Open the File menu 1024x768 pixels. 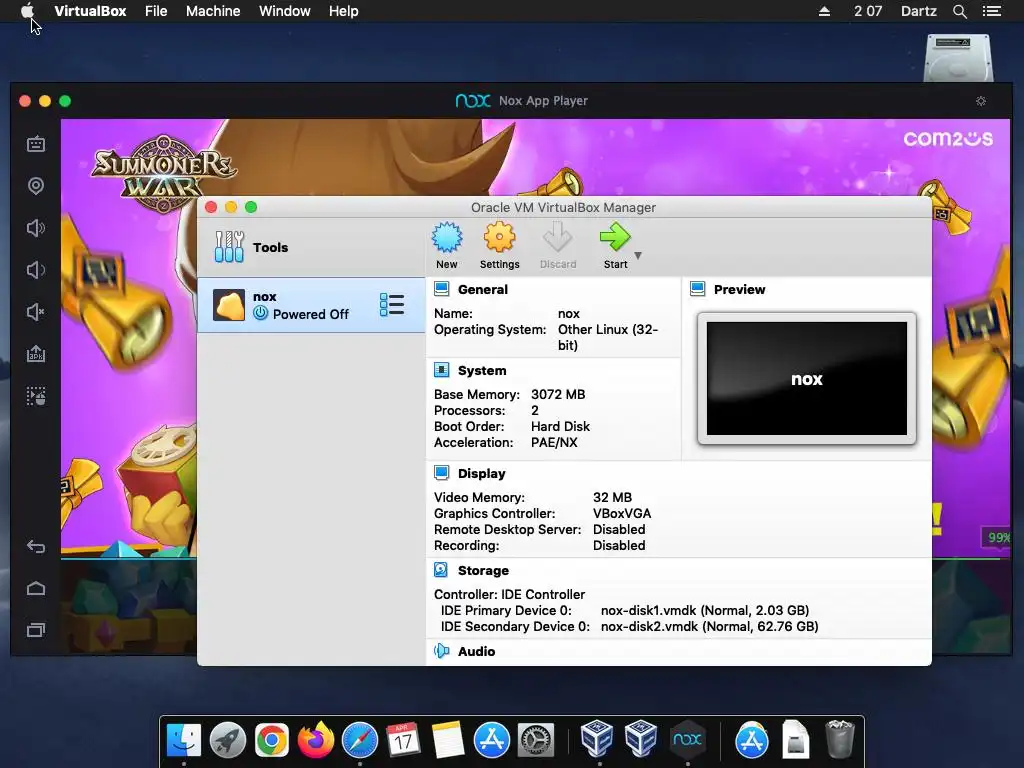coord(156,11)
